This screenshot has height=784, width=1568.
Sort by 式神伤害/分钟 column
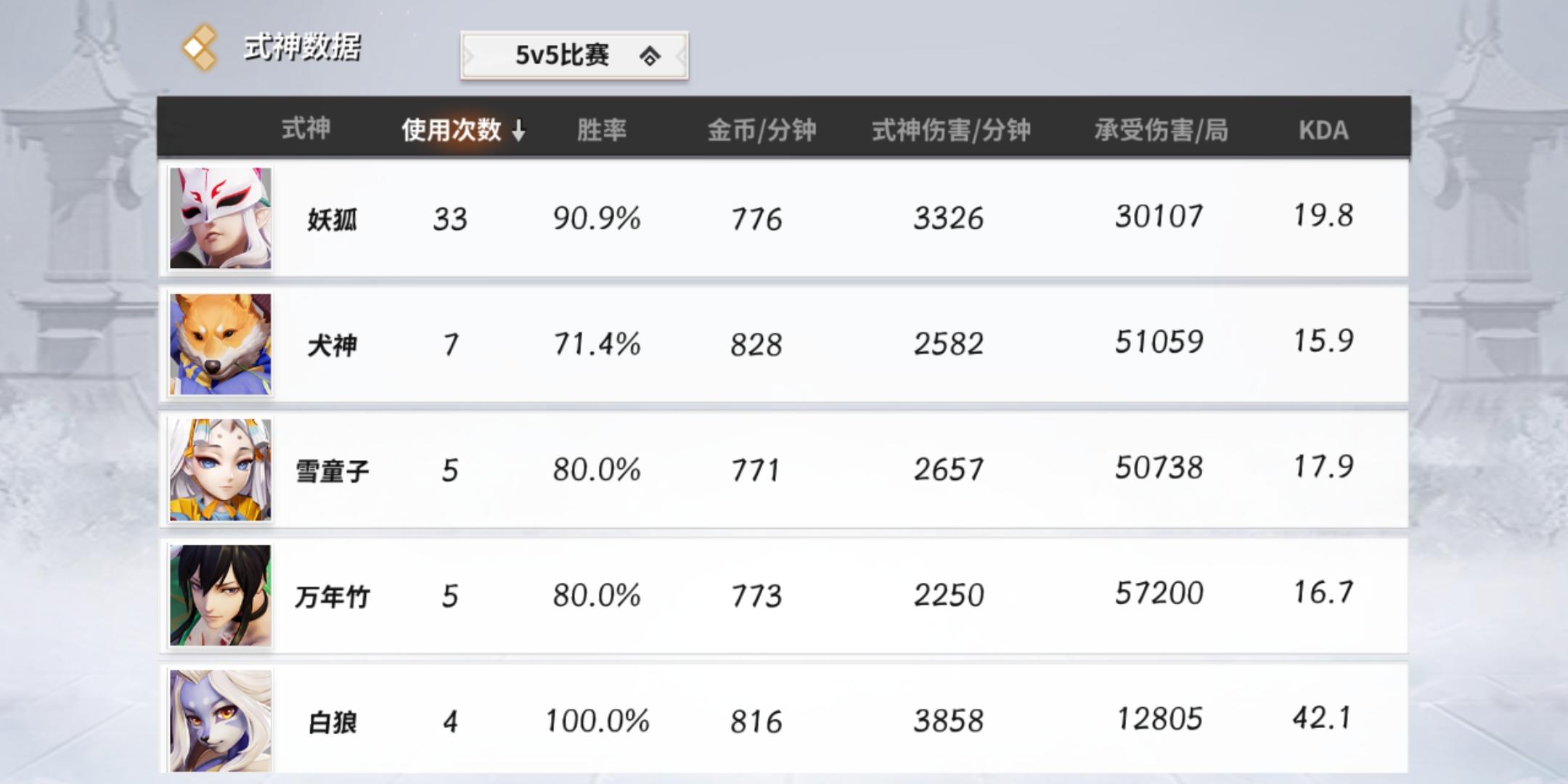951,131
